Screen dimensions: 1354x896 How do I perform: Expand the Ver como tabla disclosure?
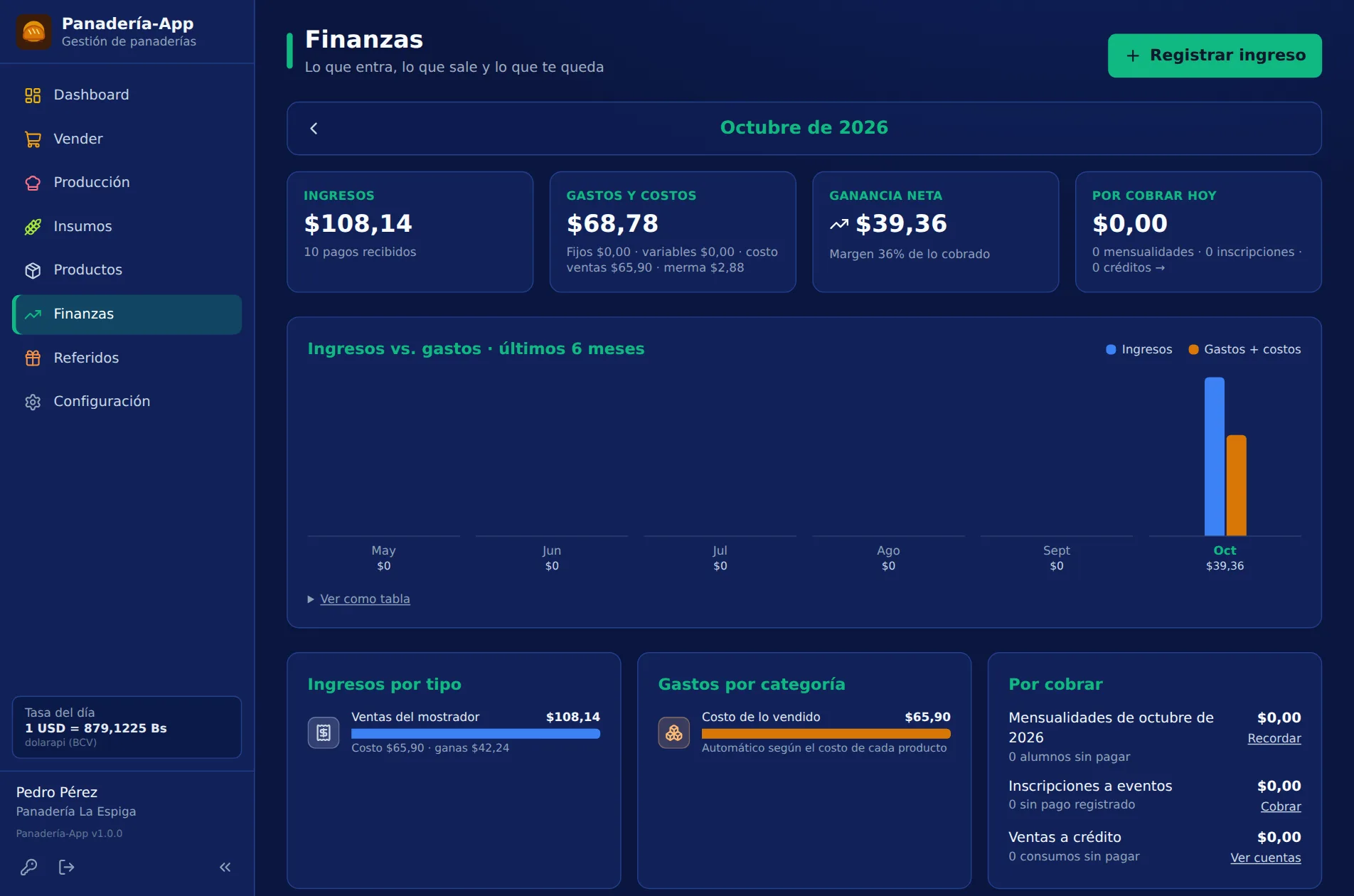coord(358,599)
